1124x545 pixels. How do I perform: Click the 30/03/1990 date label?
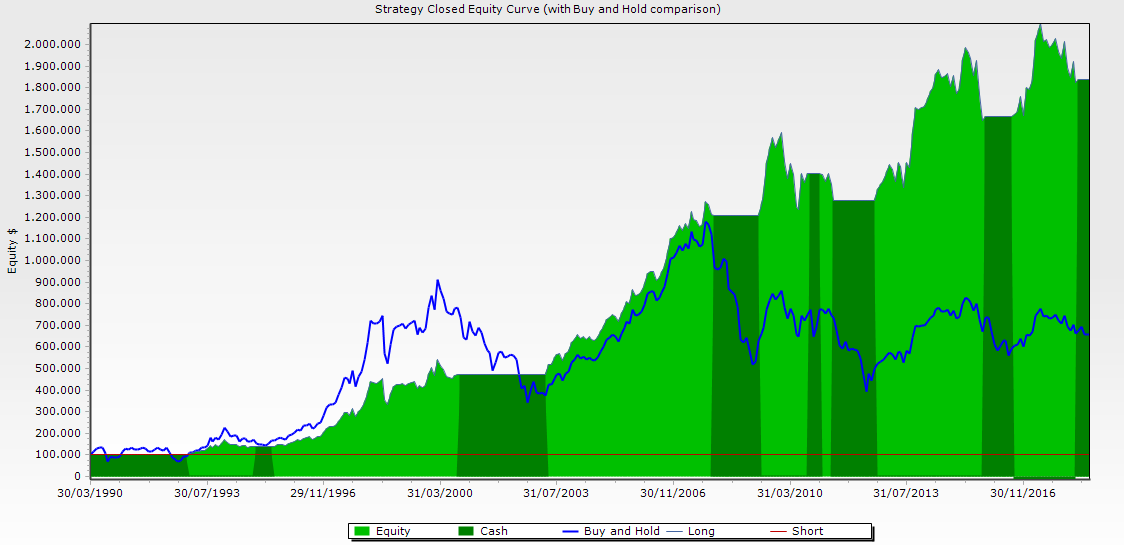pos(89,492)
